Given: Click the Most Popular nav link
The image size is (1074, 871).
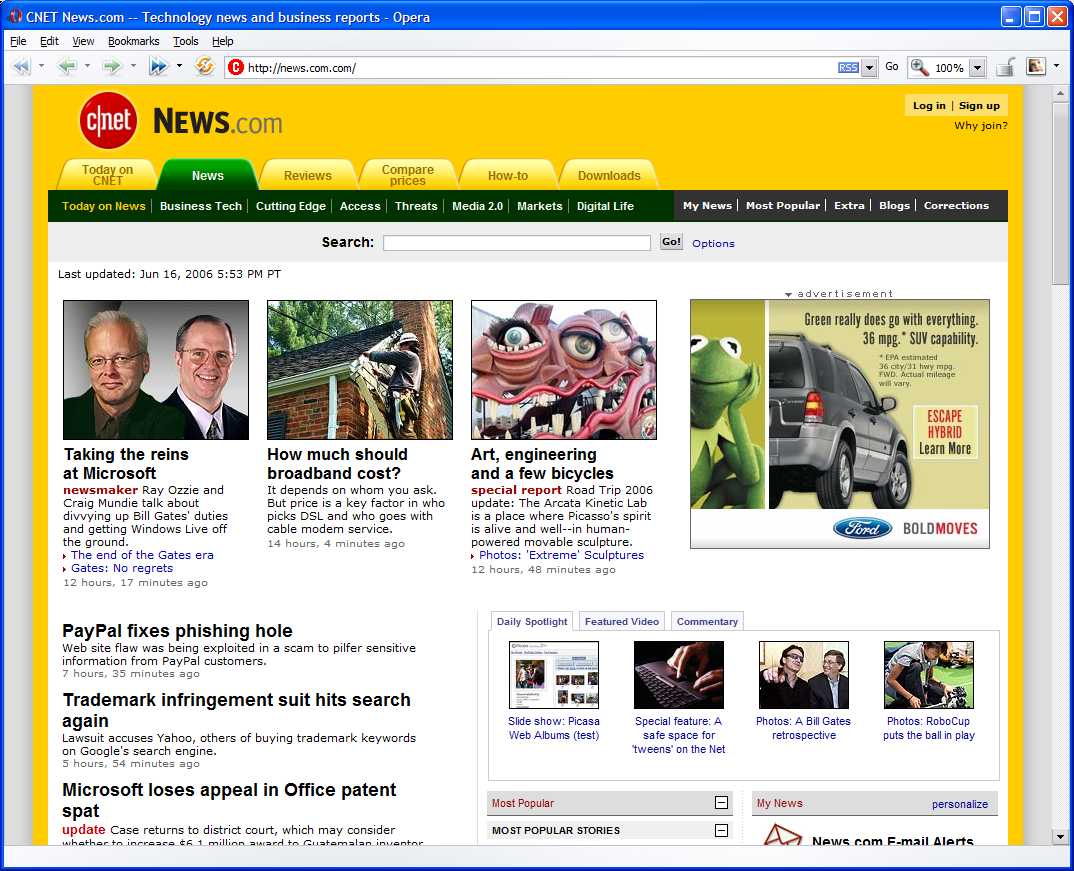Looking at the screenshot, I should 783,205.
